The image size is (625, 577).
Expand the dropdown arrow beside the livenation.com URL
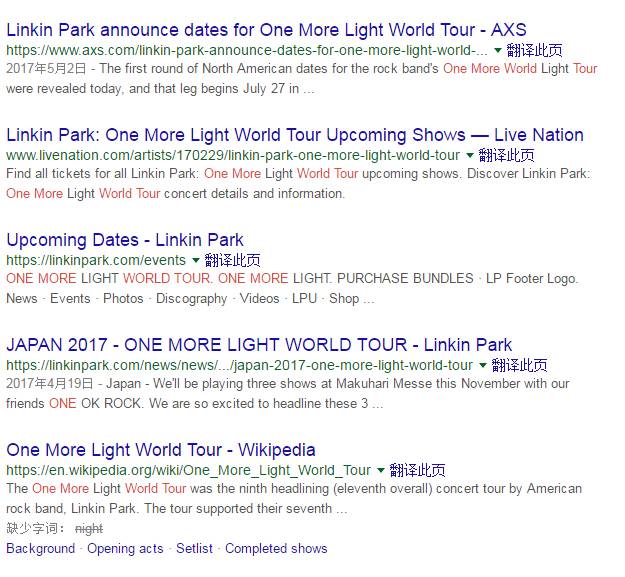pos(470,155)
